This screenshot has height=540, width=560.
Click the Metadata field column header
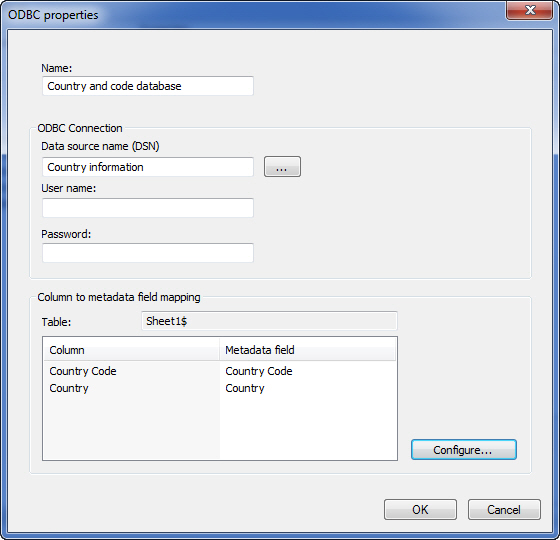click(x=308, y=350)
